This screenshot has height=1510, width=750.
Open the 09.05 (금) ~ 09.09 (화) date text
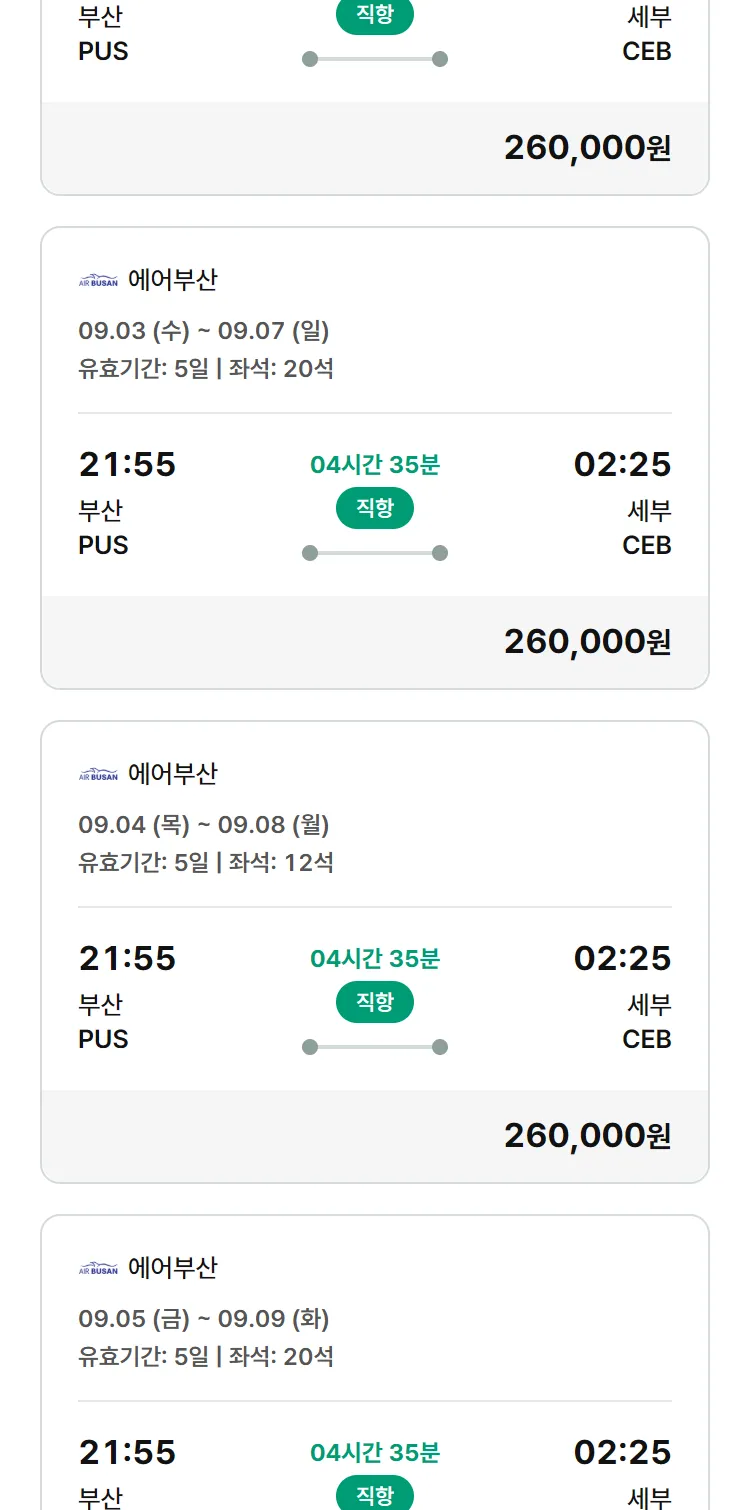tap(204, 1318)
